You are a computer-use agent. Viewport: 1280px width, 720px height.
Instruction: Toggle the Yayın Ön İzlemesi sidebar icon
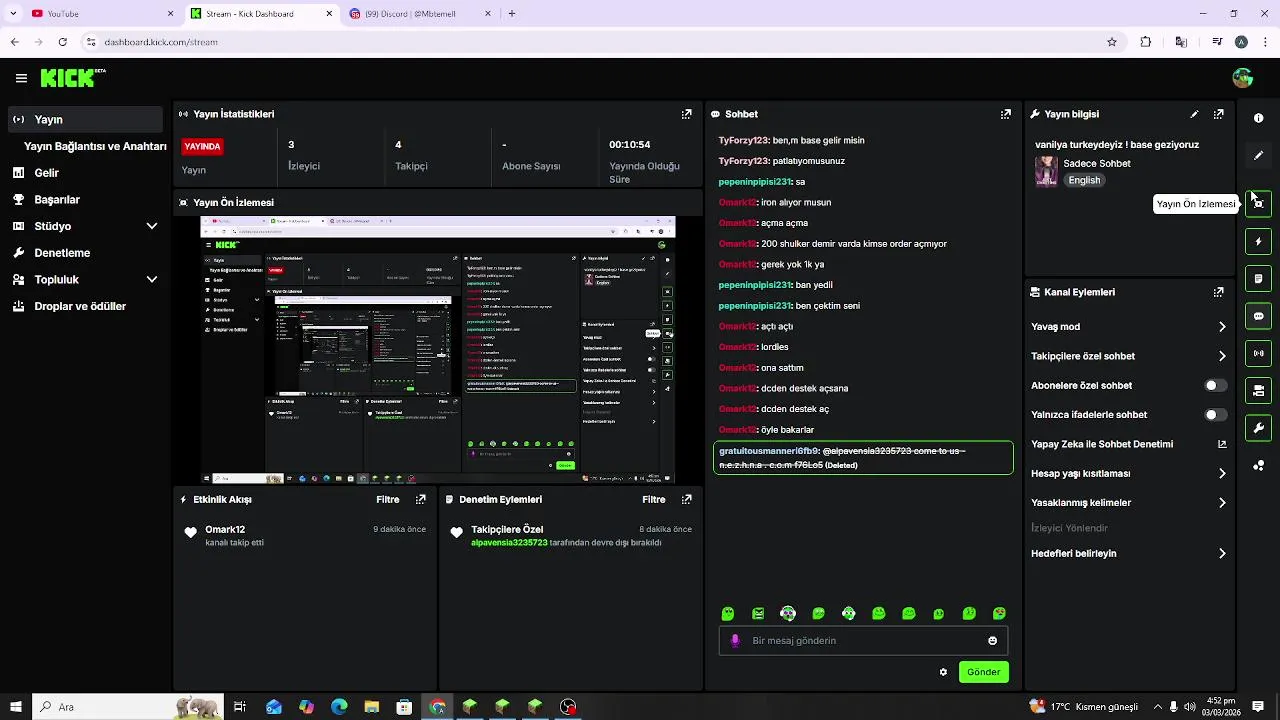pos(1258,203)
